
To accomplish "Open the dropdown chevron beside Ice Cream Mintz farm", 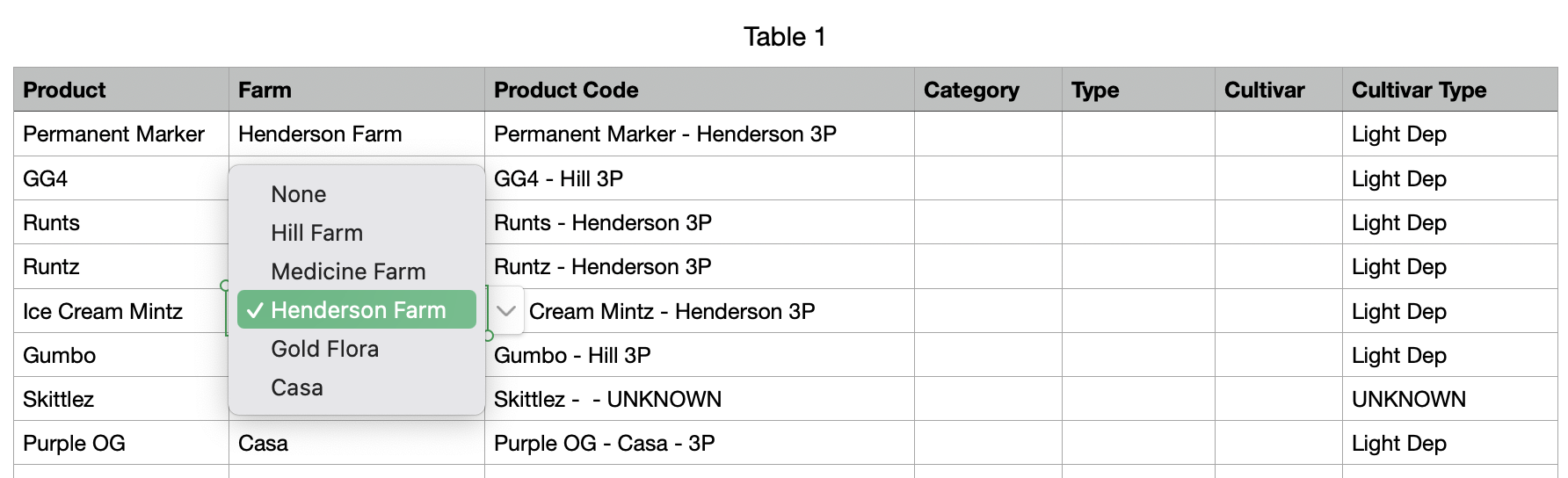I will (506, 310).
